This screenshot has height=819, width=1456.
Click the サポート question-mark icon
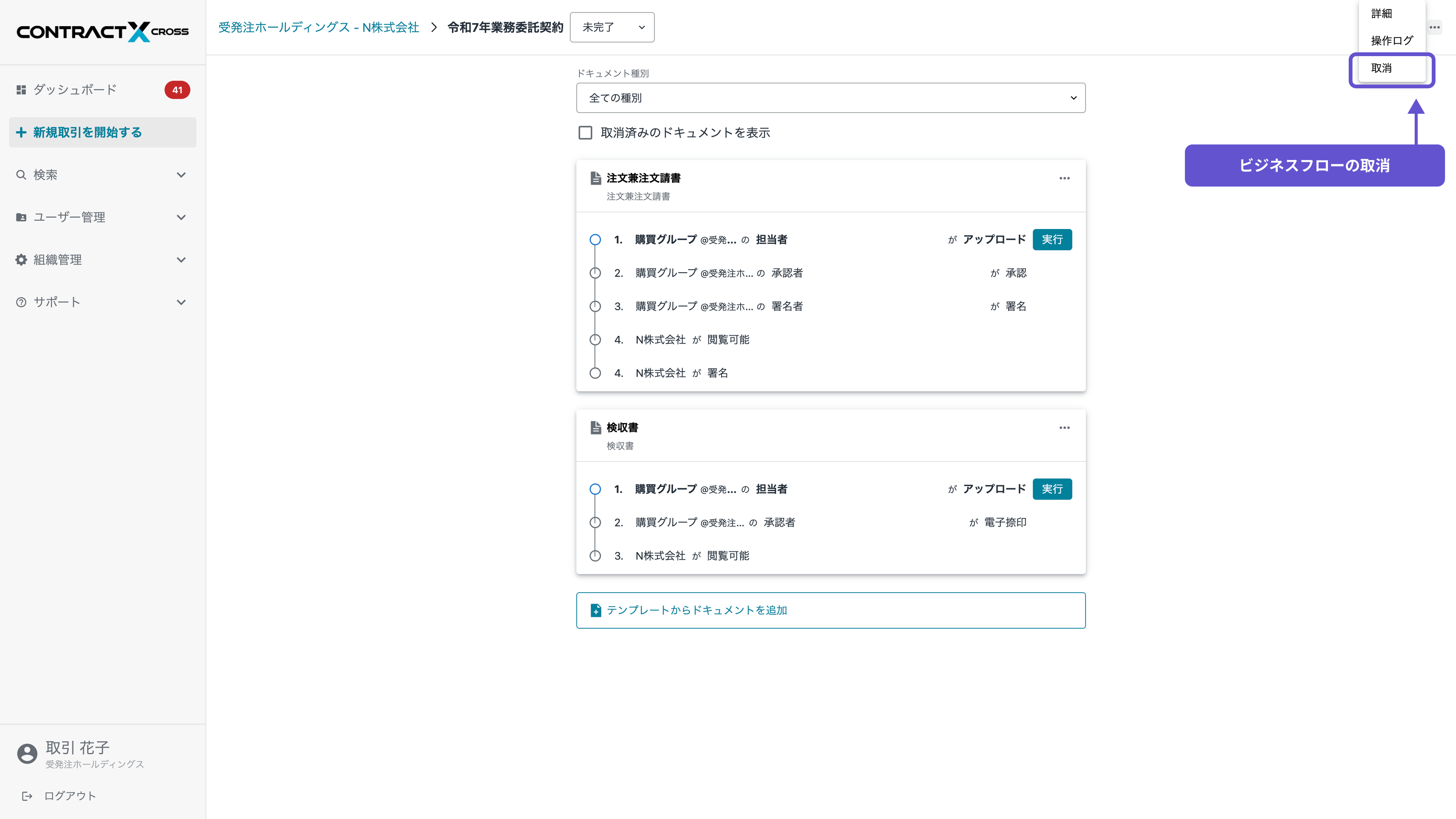21,302
